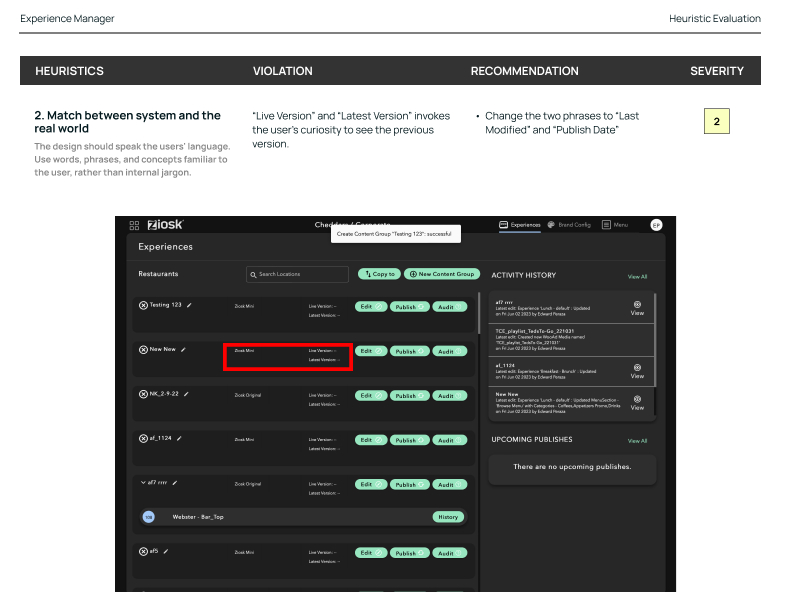The image size is (792, 612).
Task: View the af7 rrrr activity entry
Action: pyautogui.click(x=637, y=307)
